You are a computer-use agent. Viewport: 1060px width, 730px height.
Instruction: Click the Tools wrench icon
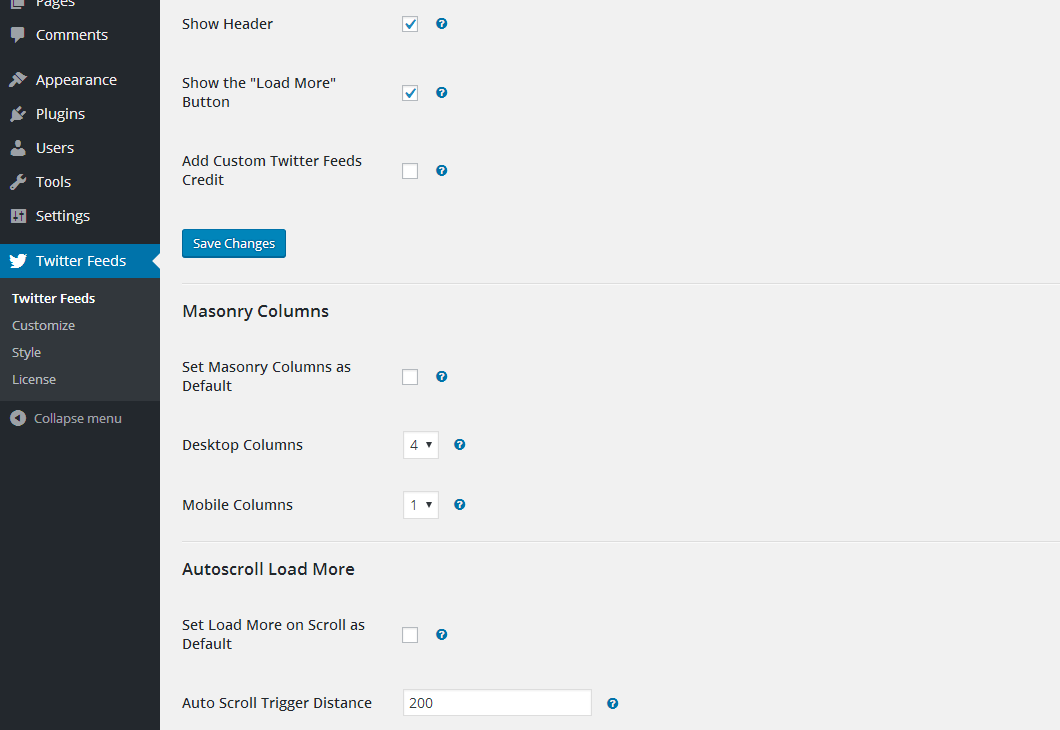pyautogui.click(x=18, y=182)
